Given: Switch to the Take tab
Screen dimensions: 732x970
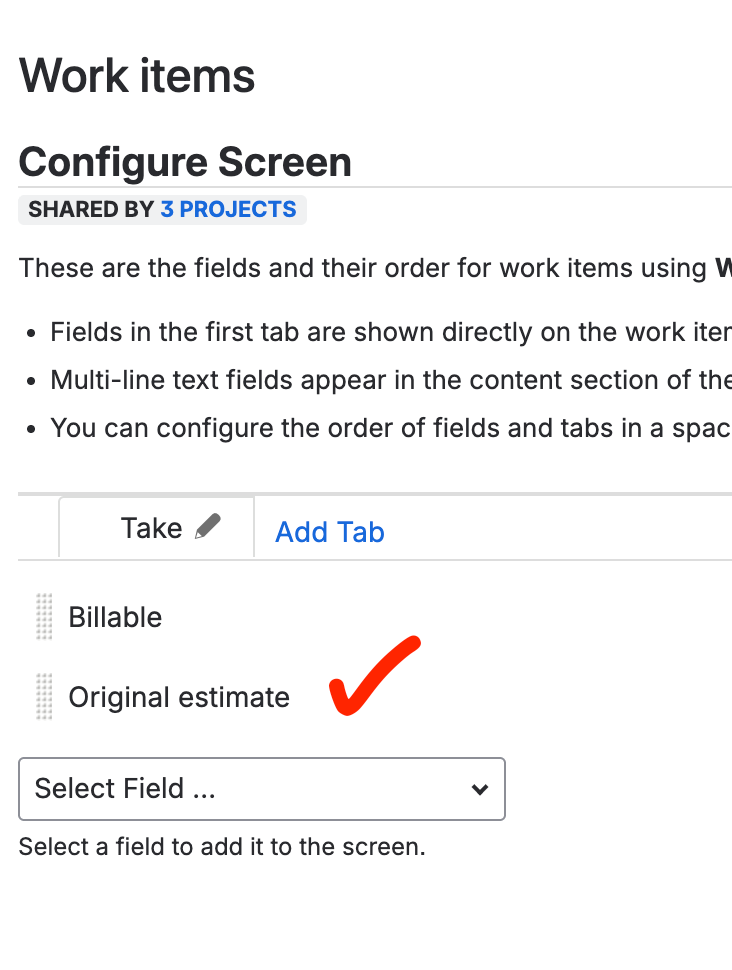Looking at the screenshot, I should coord(151,528).
